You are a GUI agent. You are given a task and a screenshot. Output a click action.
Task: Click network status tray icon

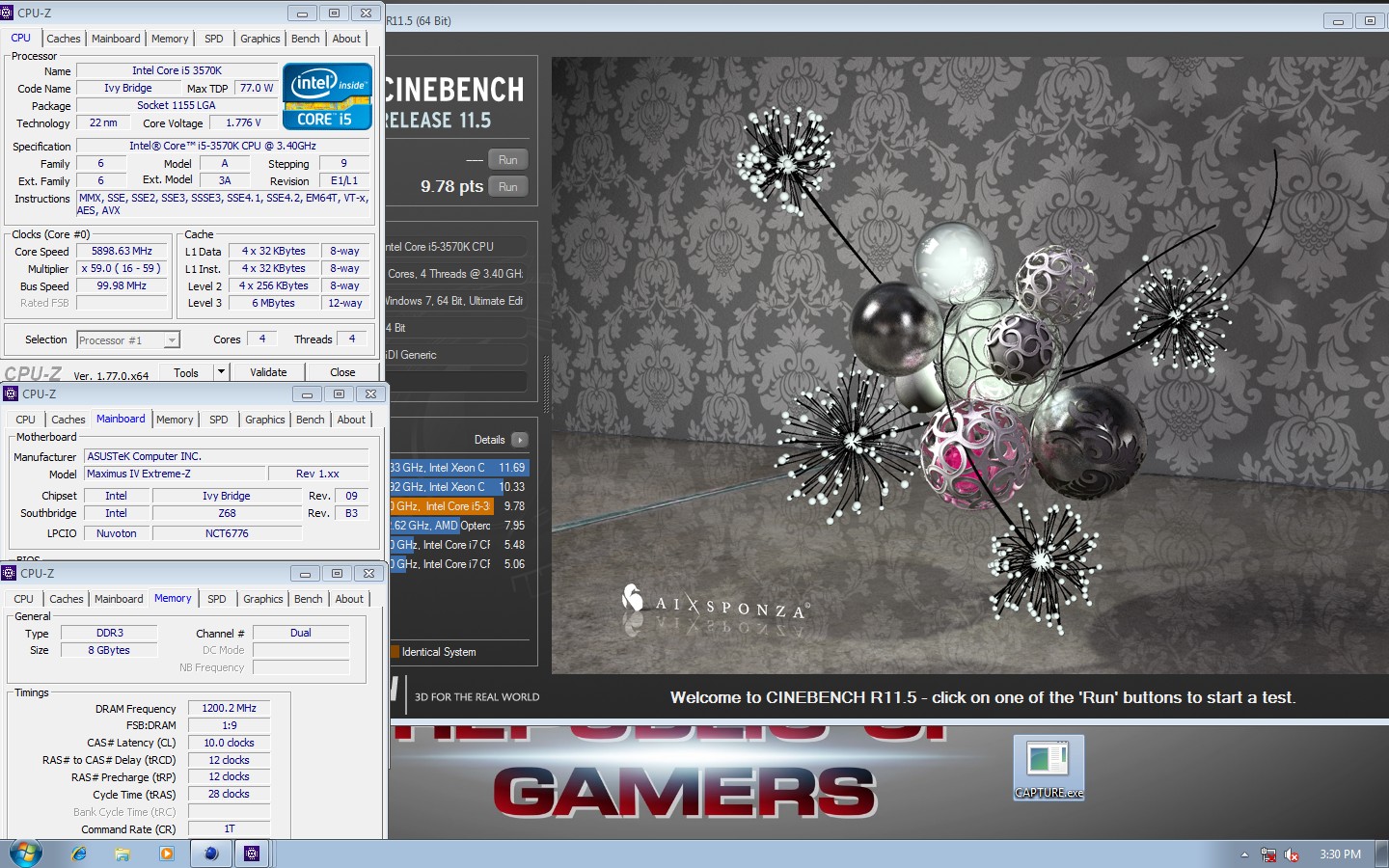(1268, 854)
